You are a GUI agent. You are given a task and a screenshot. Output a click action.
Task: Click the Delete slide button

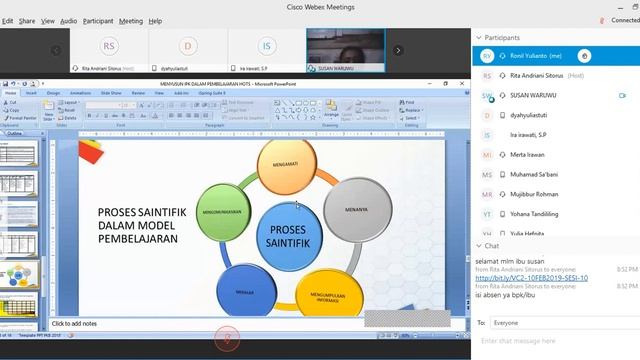pos(68,118)
